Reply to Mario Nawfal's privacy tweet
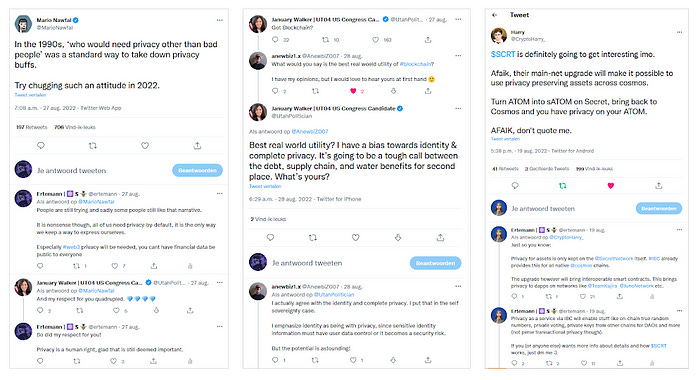The image size is (700, 380). (41, 146)
